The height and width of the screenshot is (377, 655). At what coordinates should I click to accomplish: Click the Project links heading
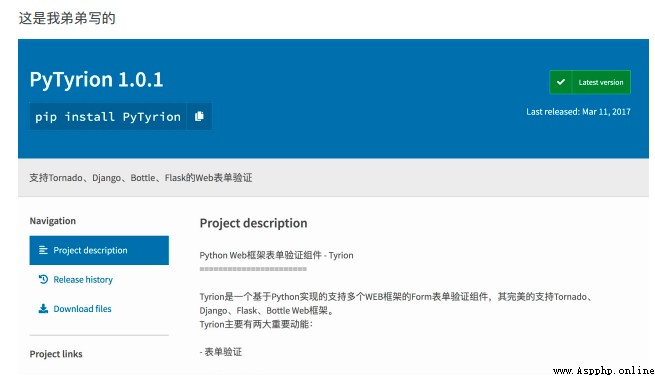pyautogui.click(x=56, y=354)
